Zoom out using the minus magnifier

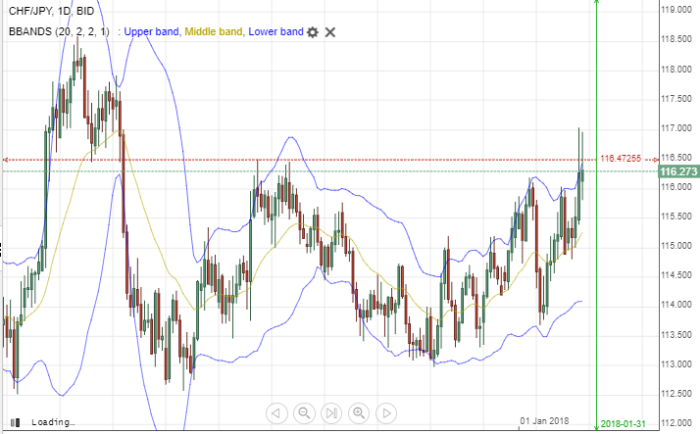(304, 413)
